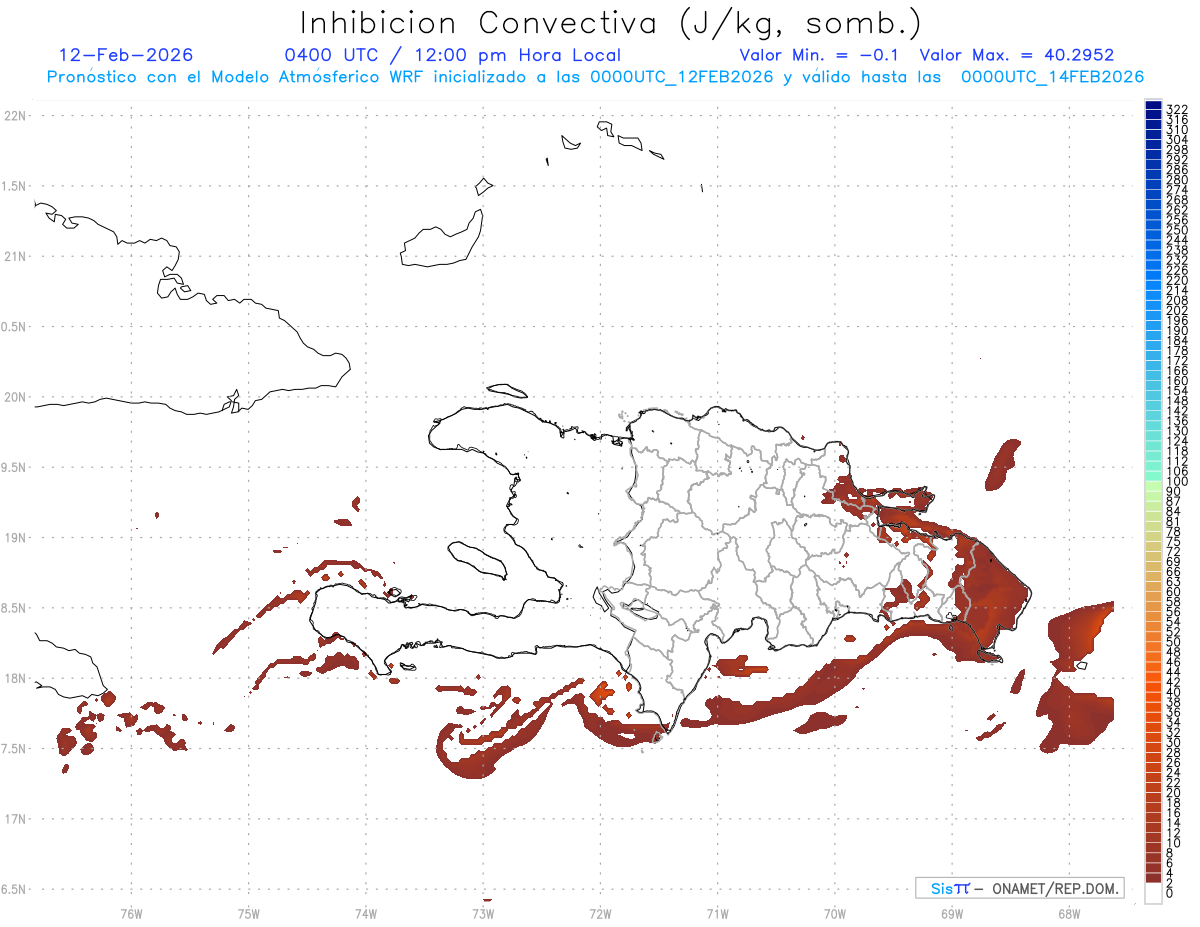Click the '0' color scale value

click(x=1171, y=893)
